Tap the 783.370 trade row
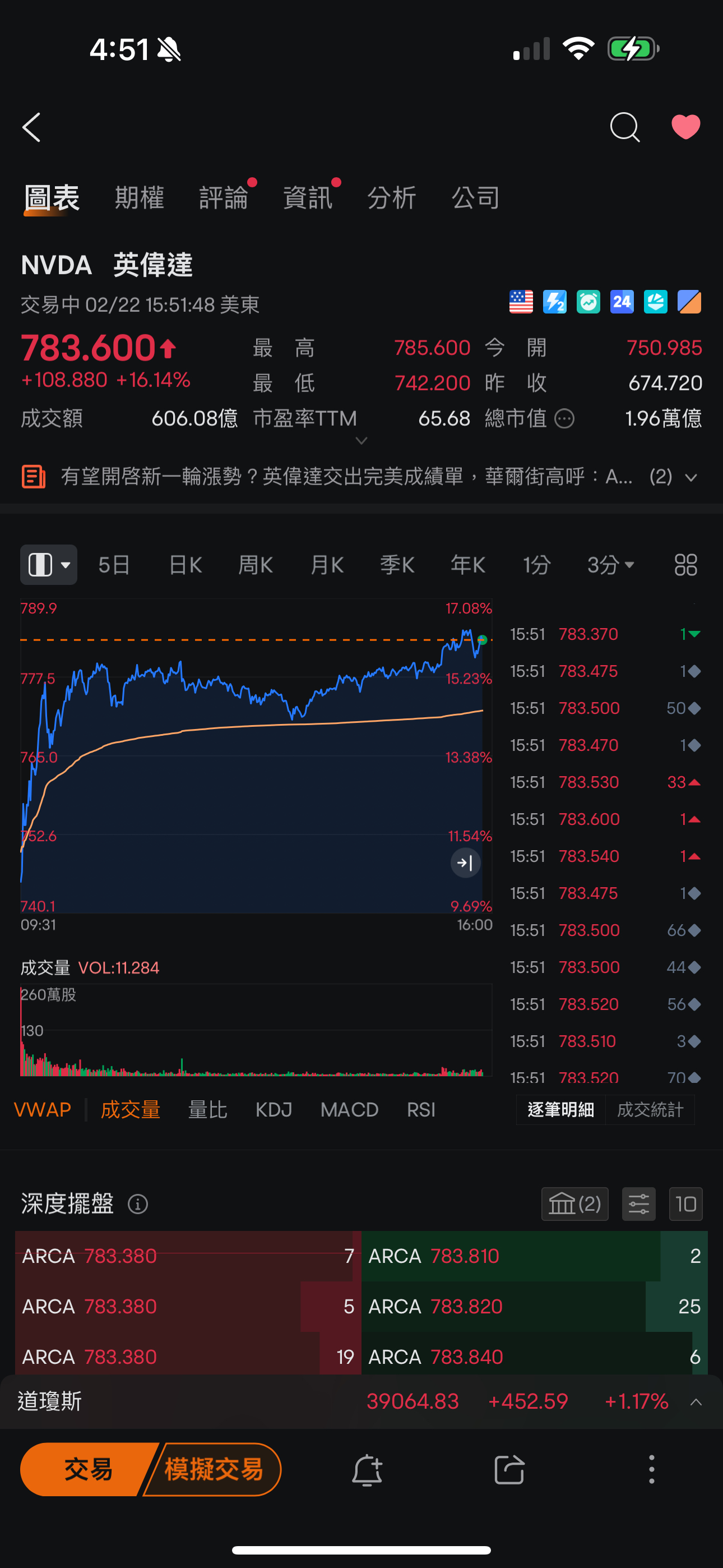Screen dimensions: 723x1568 tap(605, 634)
